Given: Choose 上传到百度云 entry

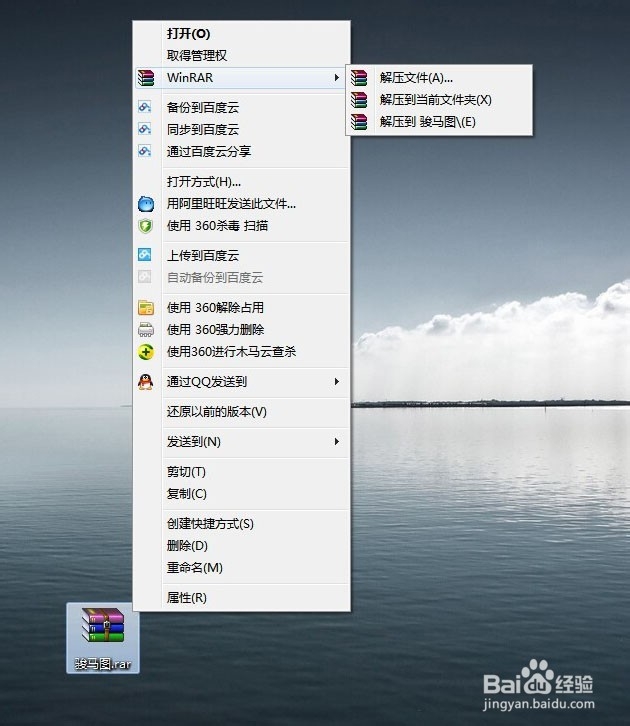Looking at the screenshot, I should [241, 255].
